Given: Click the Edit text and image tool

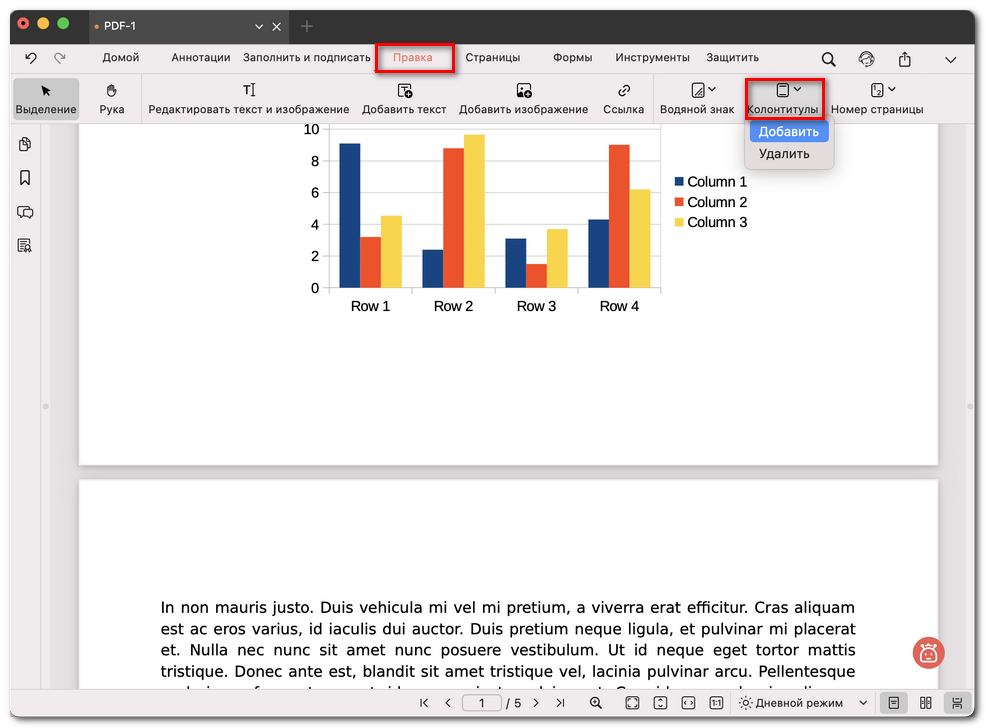Looking at the screenshot, I should pyautogui.click(x=249, y=98).
